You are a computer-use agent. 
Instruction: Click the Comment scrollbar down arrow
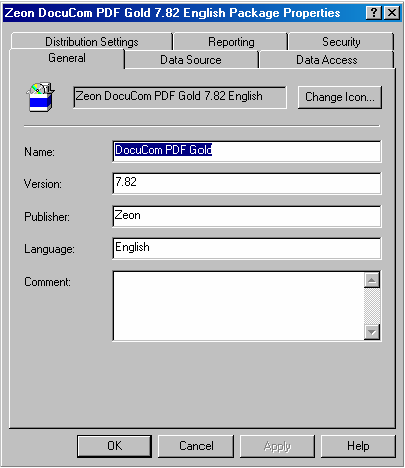pyautogui.click(x=372, y=332)
